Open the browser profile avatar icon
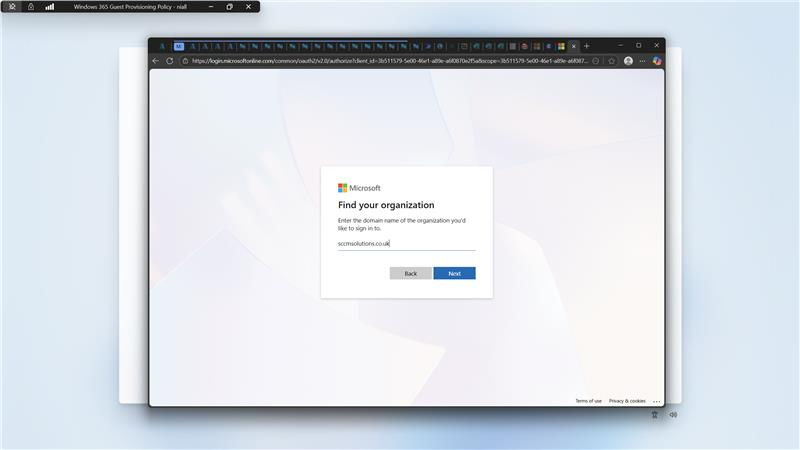 coord(628,61)
